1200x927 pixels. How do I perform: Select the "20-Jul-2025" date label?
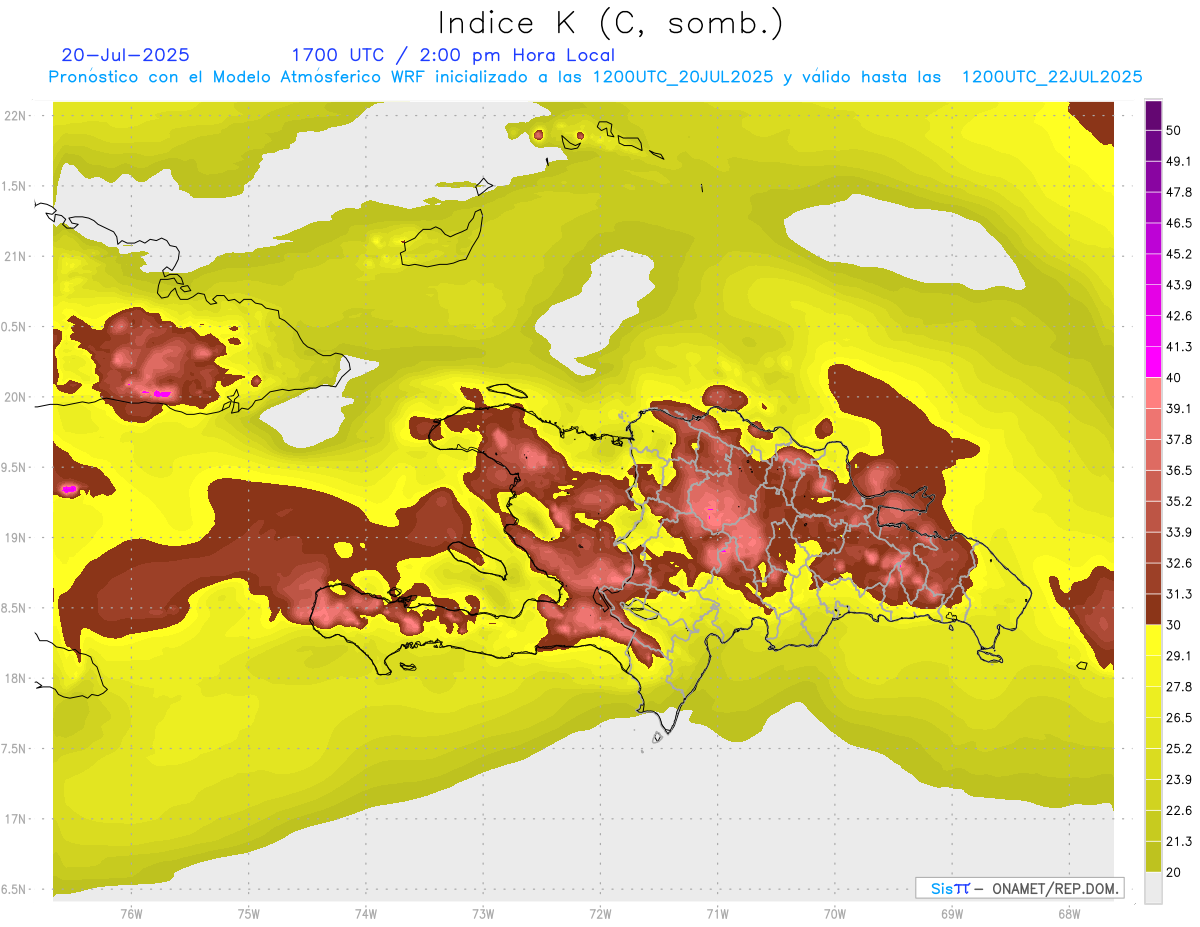[125, 55]
